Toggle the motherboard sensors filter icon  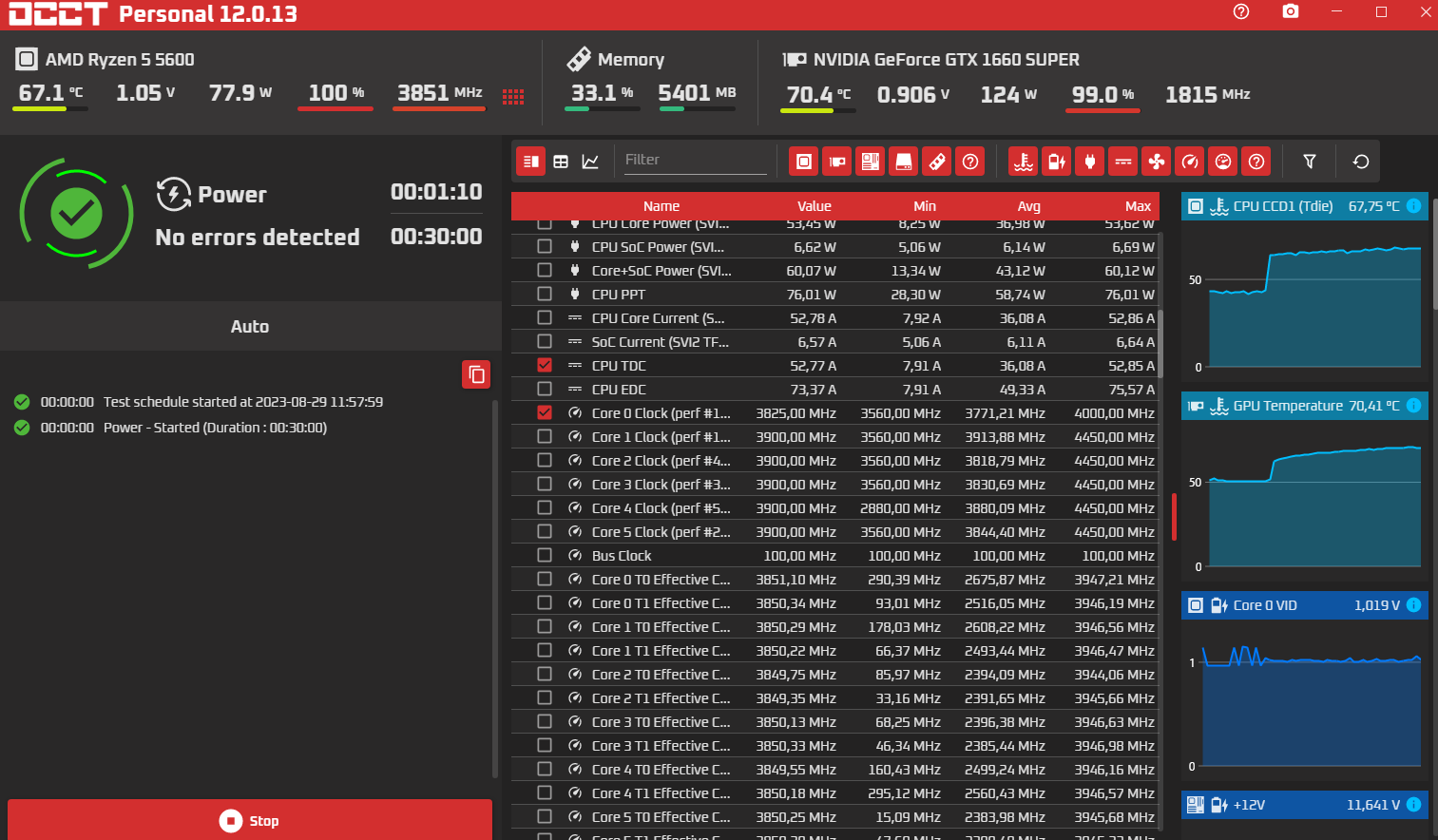click(x=871, y=162)
